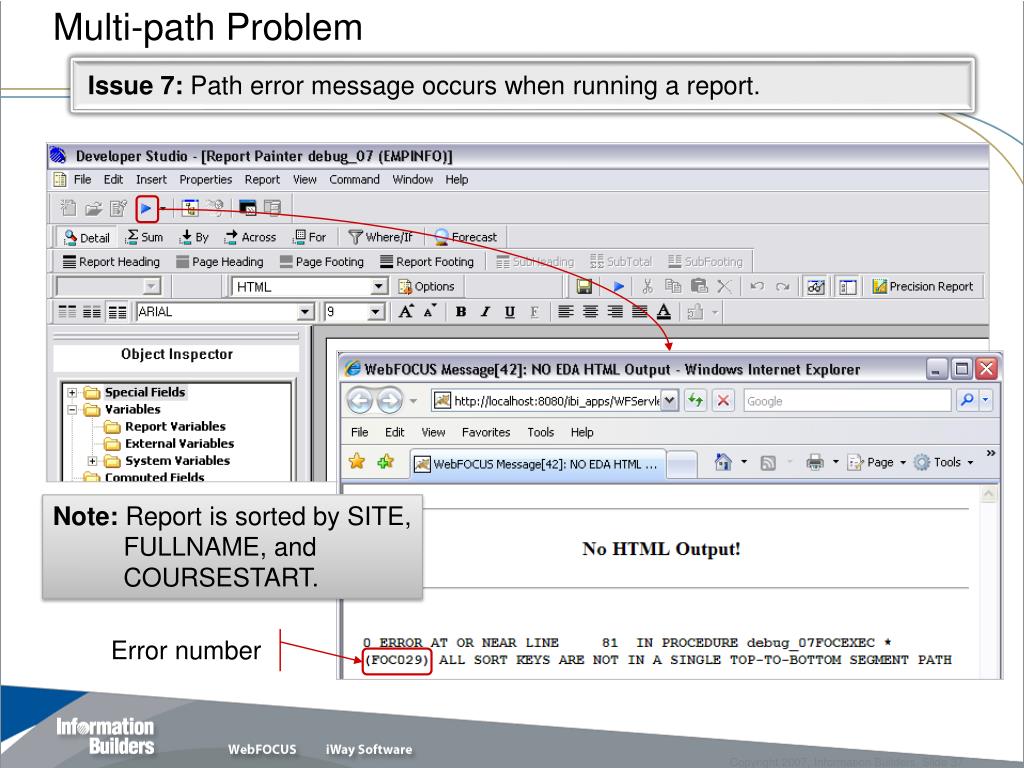Click the Forward arrow in Internet Explorer
The width and height of the screenshot is (1024, 768).
(389, 400)
